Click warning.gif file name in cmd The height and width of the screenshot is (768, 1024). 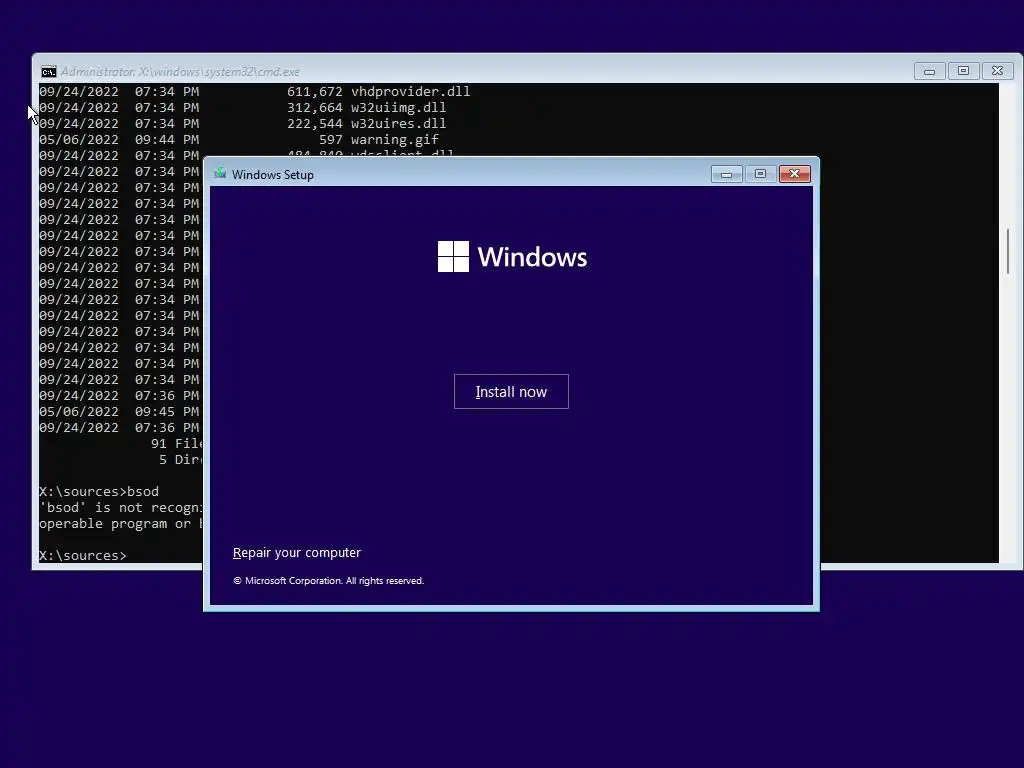pos(394,140)
